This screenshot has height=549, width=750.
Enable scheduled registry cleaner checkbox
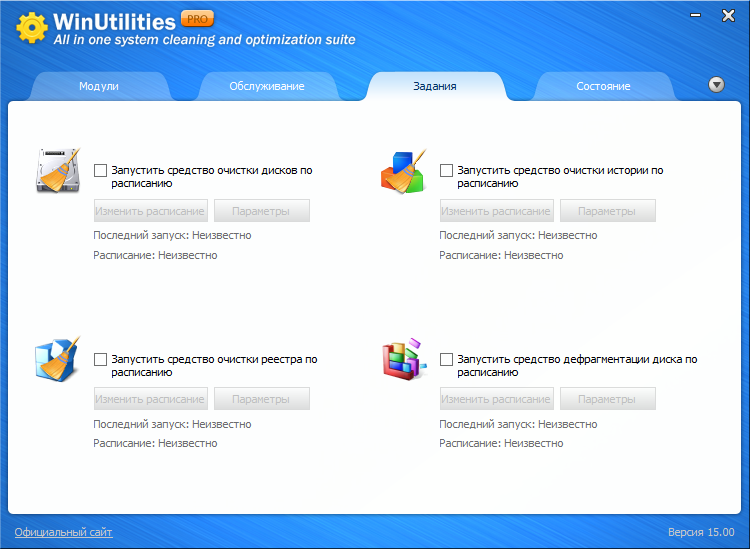point(100,359)
